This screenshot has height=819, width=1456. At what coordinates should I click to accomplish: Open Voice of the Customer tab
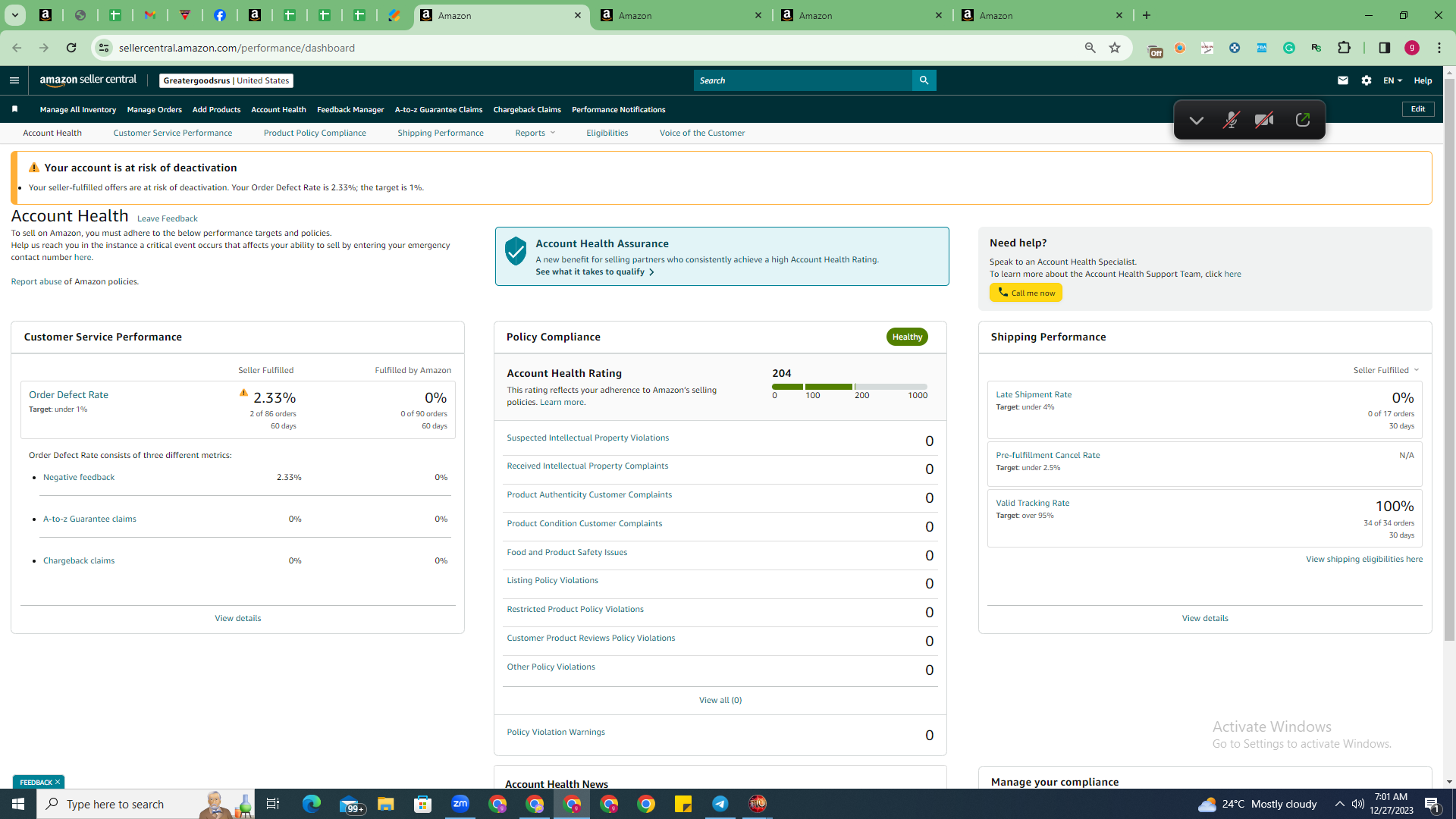point(702,133)
